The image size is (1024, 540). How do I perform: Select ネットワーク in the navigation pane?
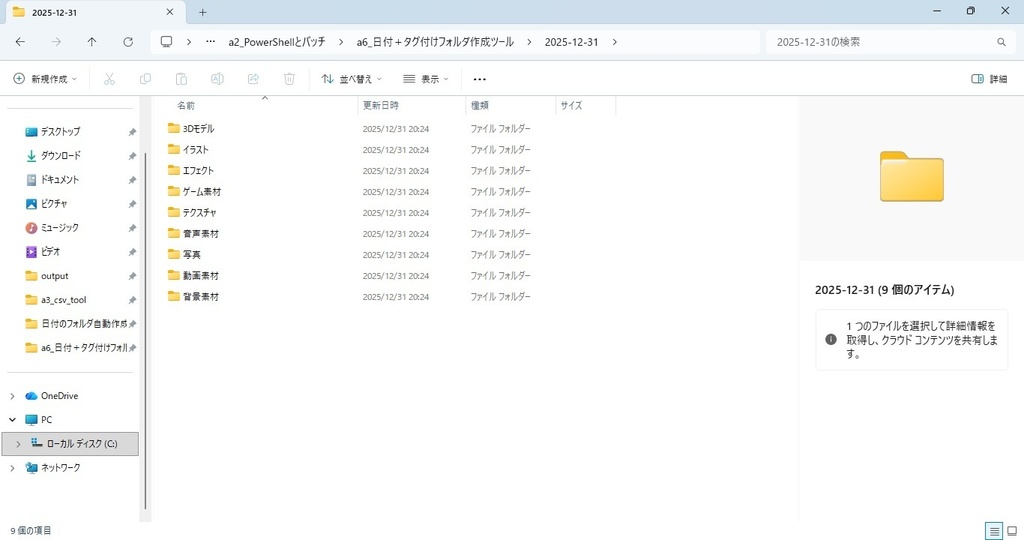(x=61, y=468)
